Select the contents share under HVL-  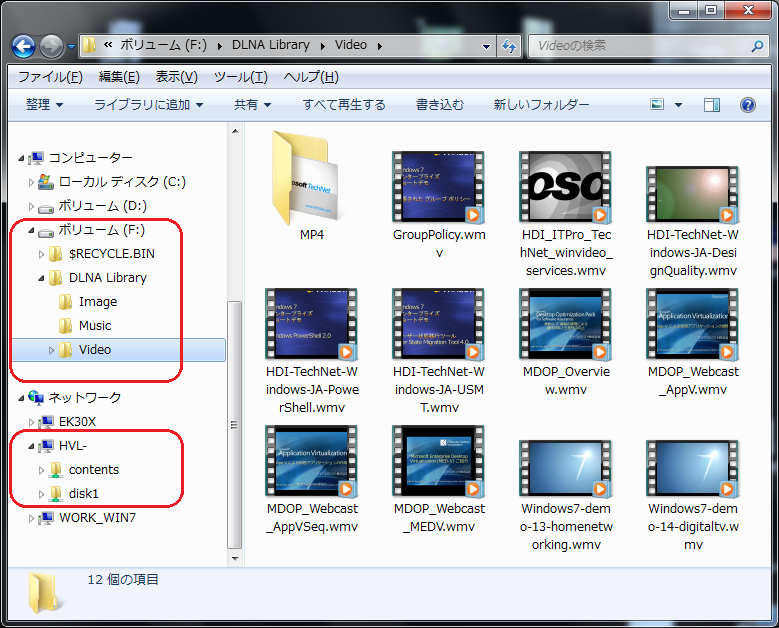(94, 470)
